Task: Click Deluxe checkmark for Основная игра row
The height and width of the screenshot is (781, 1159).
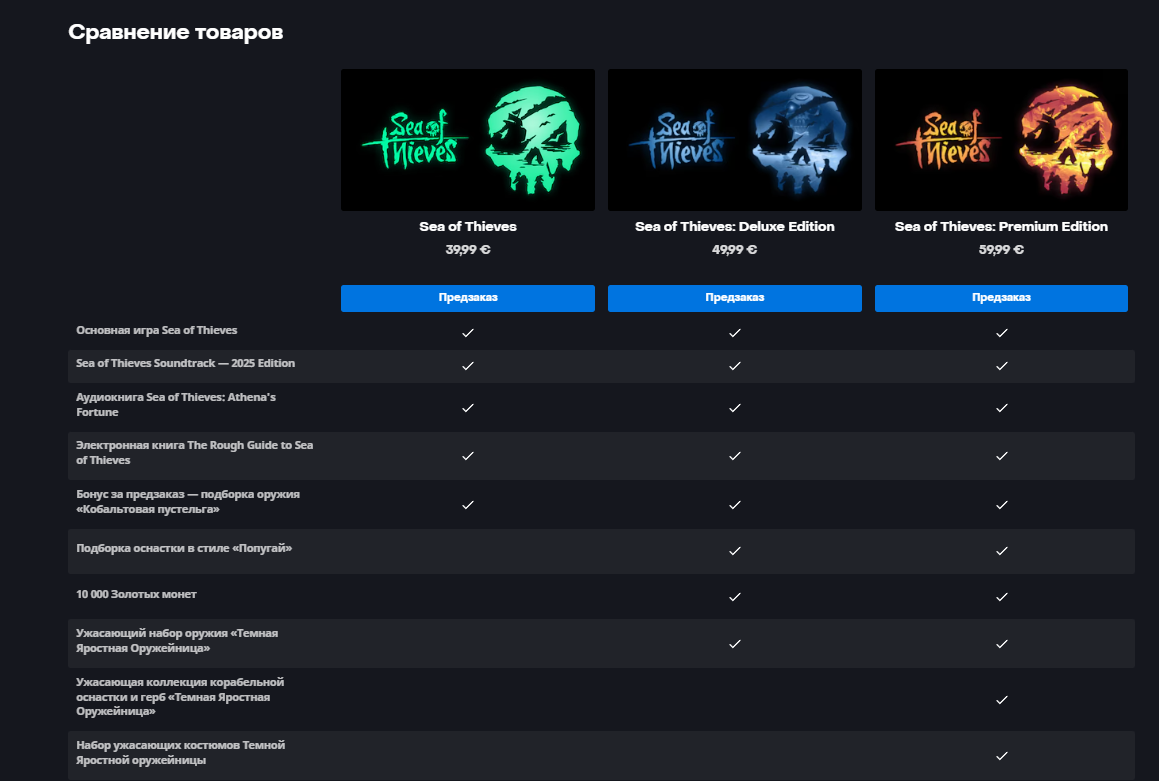Action: [x=735, y=333]
